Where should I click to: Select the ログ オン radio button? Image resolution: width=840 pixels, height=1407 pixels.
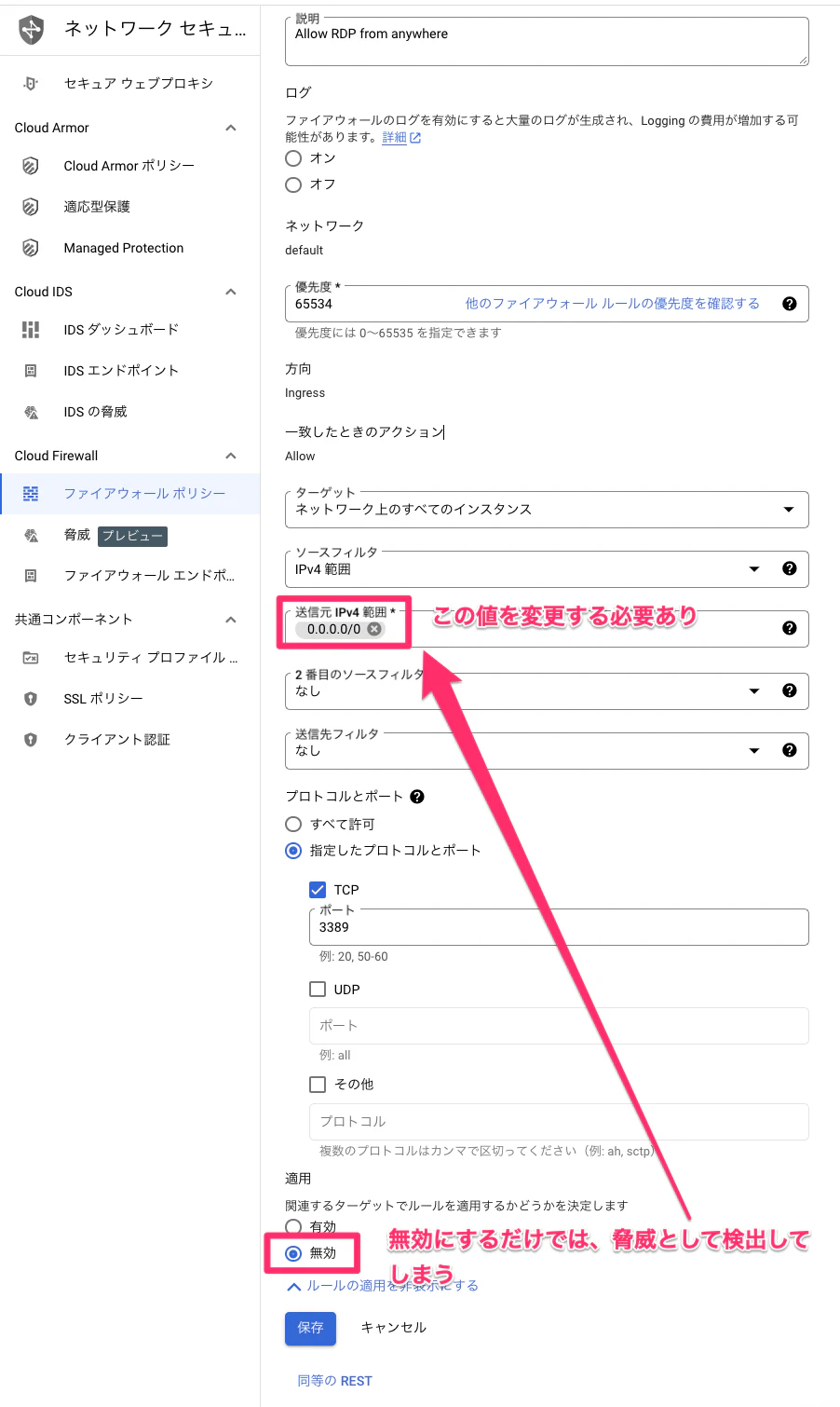pos(293,158)
